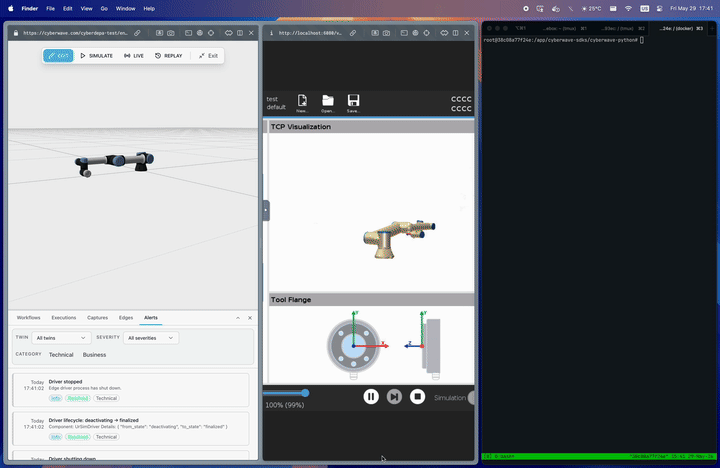This screenshot has height=468, width=720.
Task: Step forward in the URSim program
Action: coord(394,396)
